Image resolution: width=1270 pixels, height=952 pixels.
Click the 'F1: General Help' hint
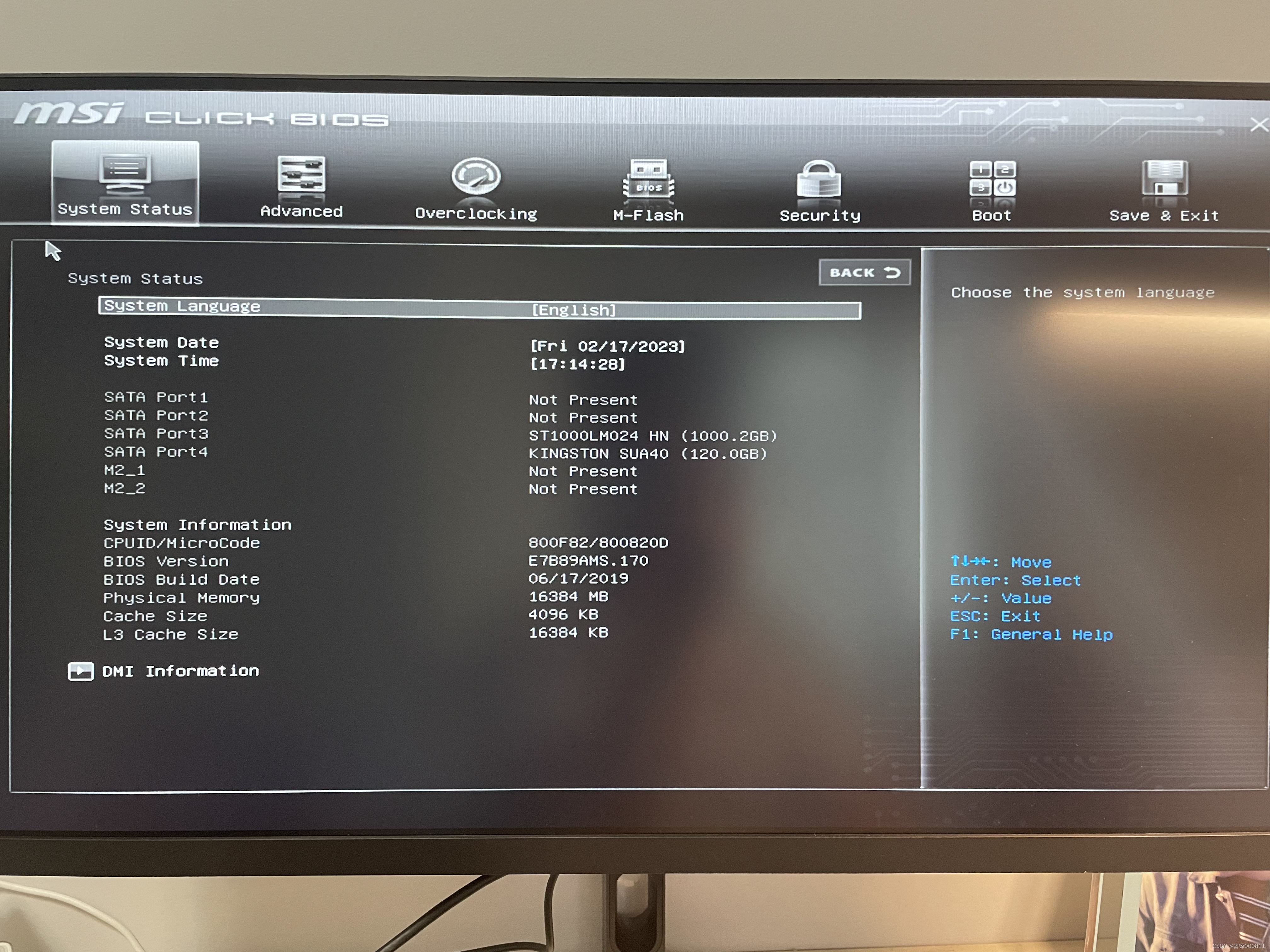(1031, 635)
